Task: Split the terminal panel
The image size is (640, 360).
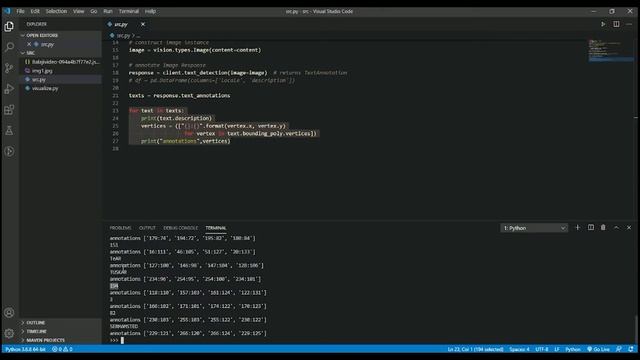Action: [x=591, y=228]
